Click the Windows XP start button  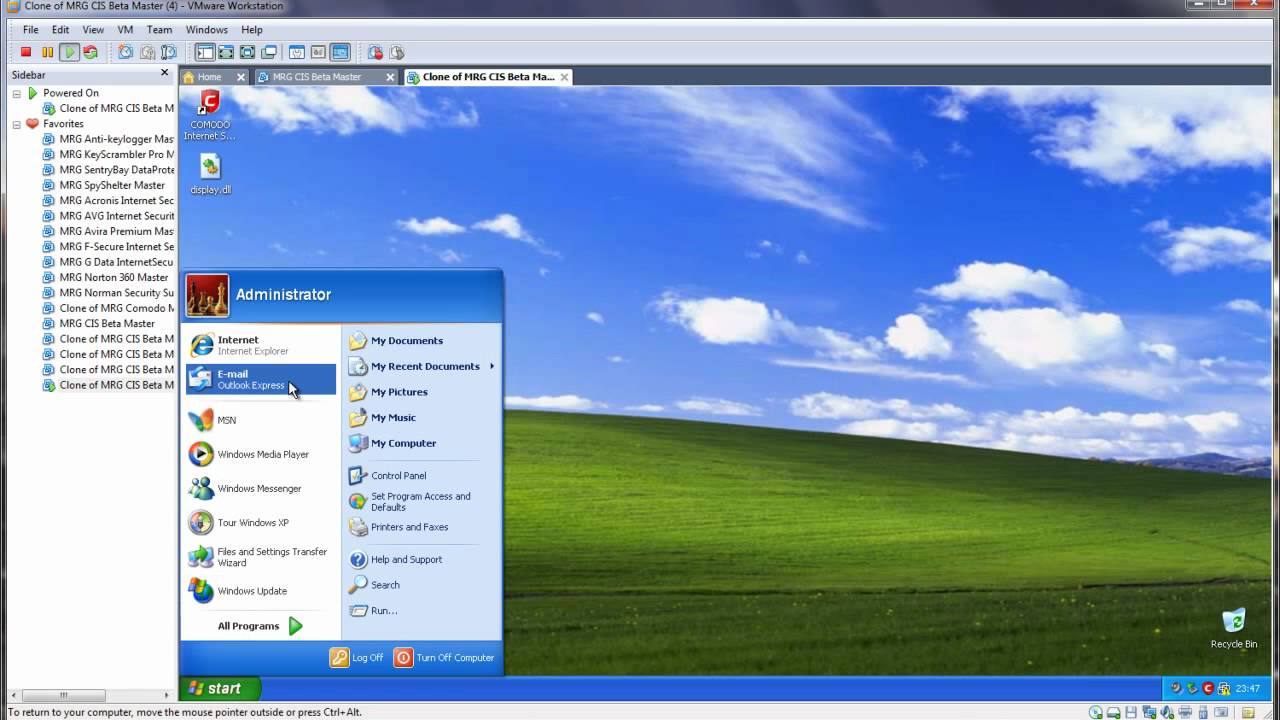[221, 688]
